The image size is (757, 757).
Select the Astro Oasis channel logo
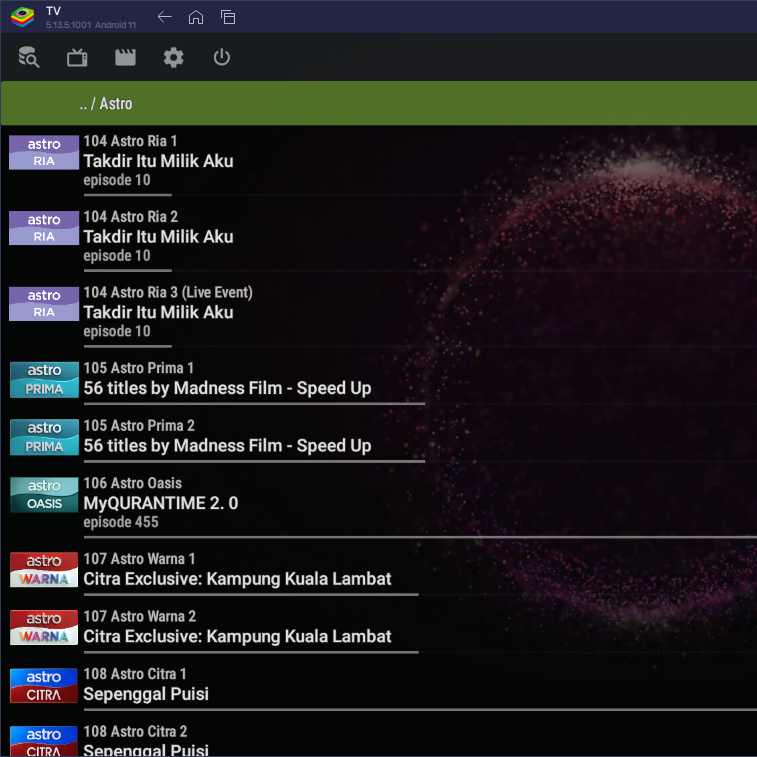44,494
